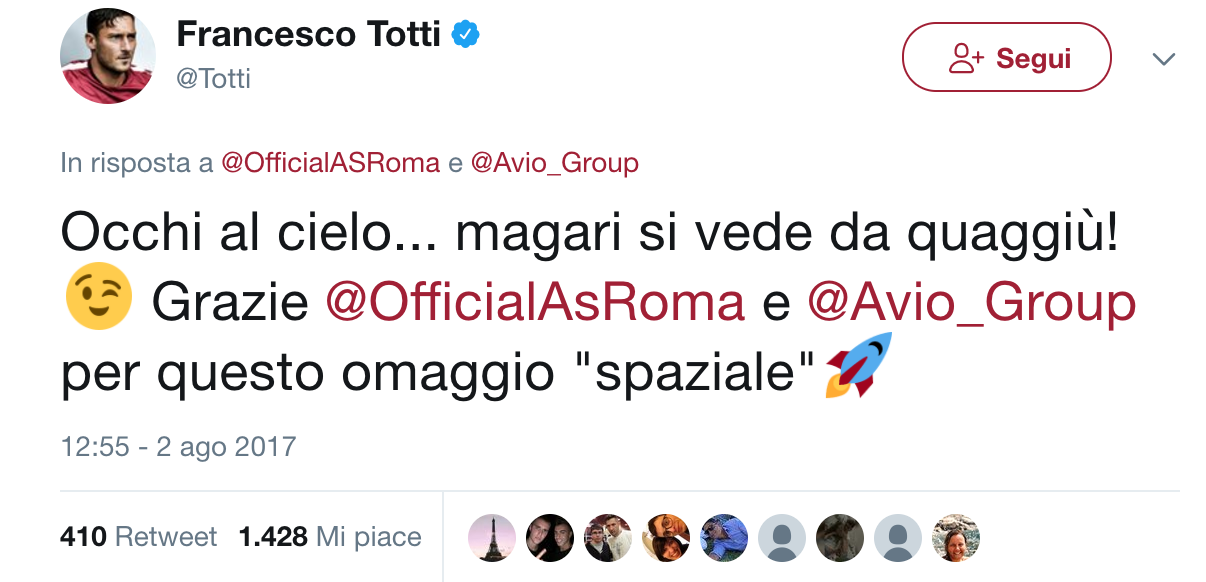Click the rocket emoji
This screenshot has height=582, width=1206.
pos(857,367)
